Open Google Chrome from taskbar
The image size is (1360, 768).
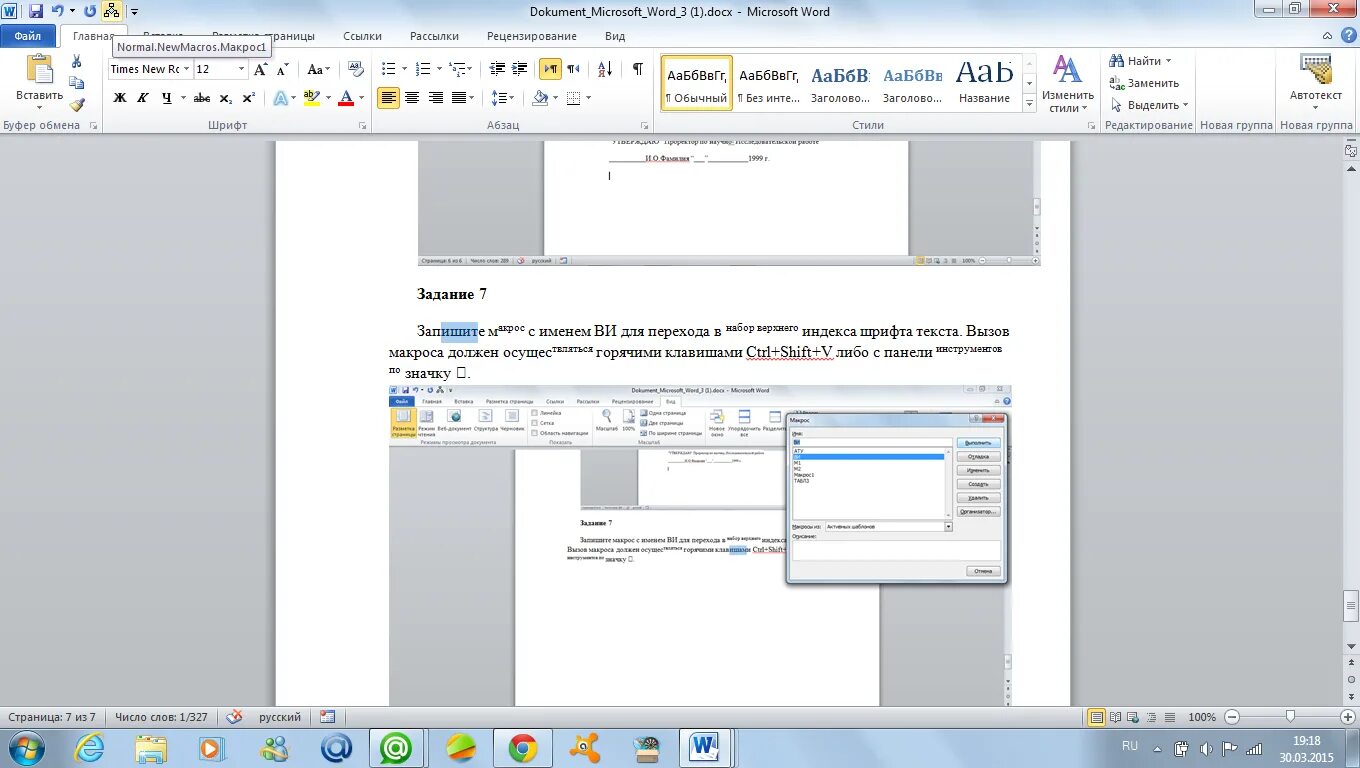pyautogui.click(x=522, y=747)
